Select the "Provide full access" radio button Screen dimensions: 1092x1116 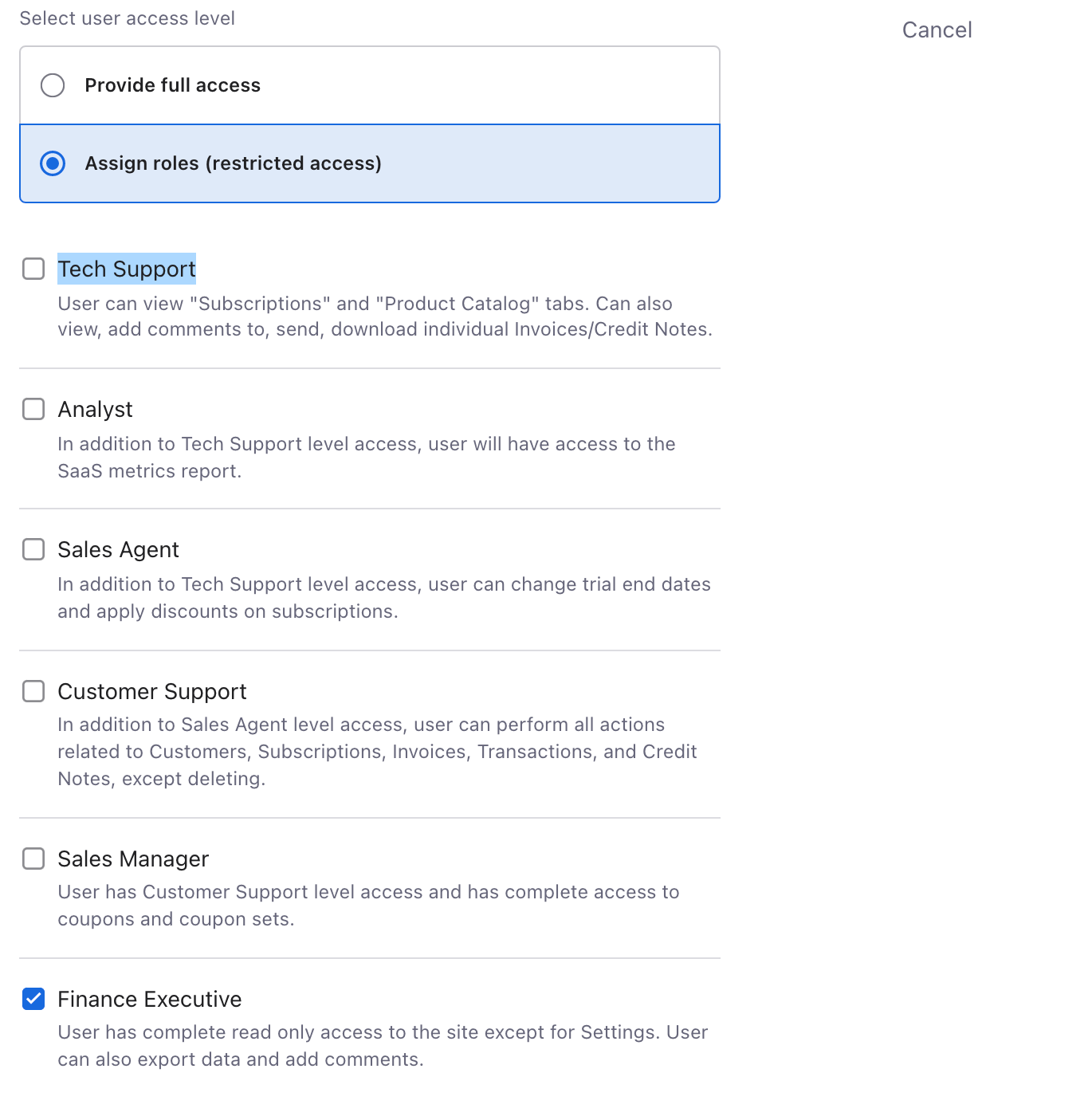(53, 85)
